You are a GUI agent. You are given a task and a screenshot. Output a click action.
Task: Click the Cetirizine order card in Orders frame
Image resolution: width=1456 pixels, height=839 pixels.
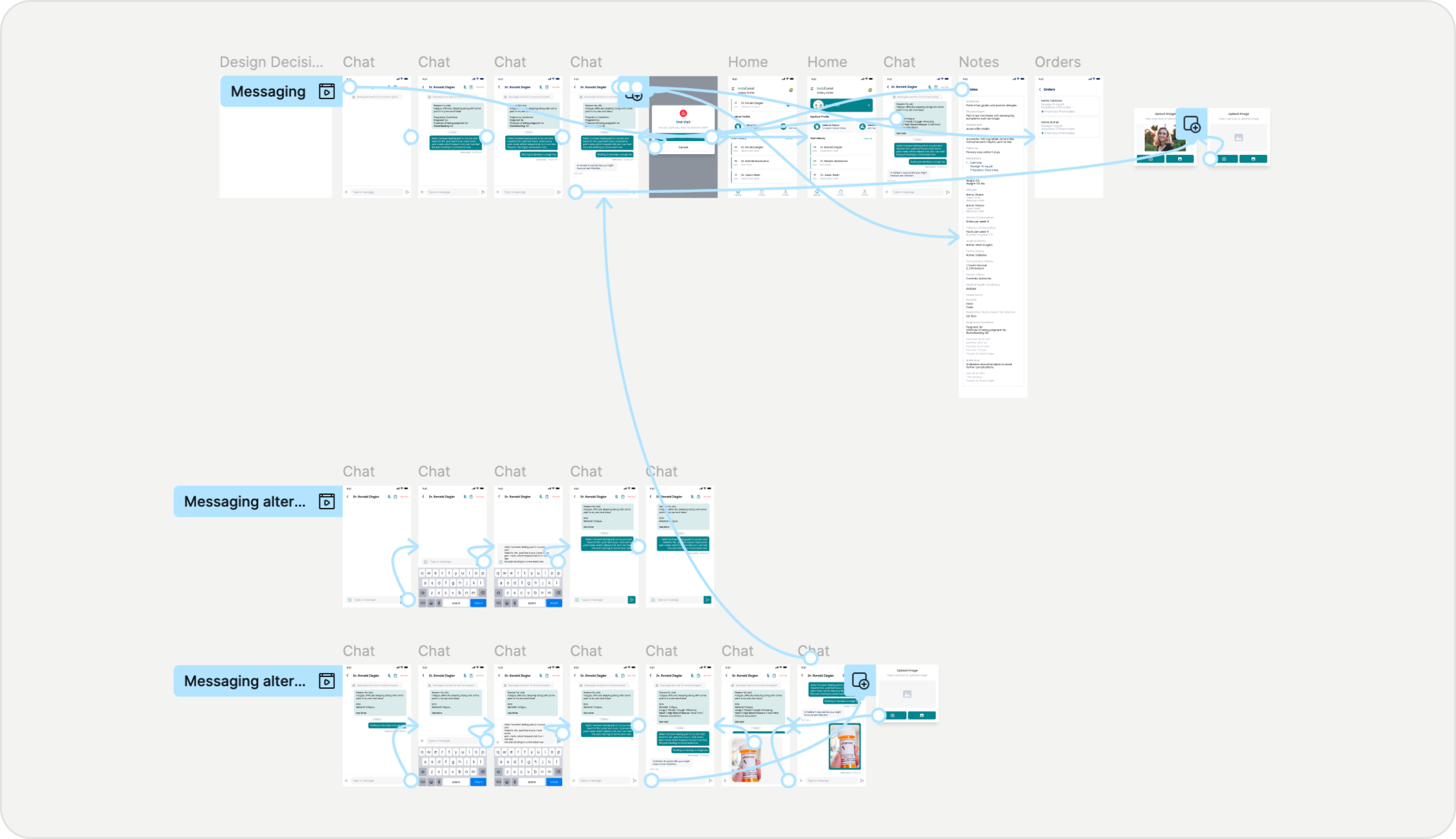pos(1069,106)
